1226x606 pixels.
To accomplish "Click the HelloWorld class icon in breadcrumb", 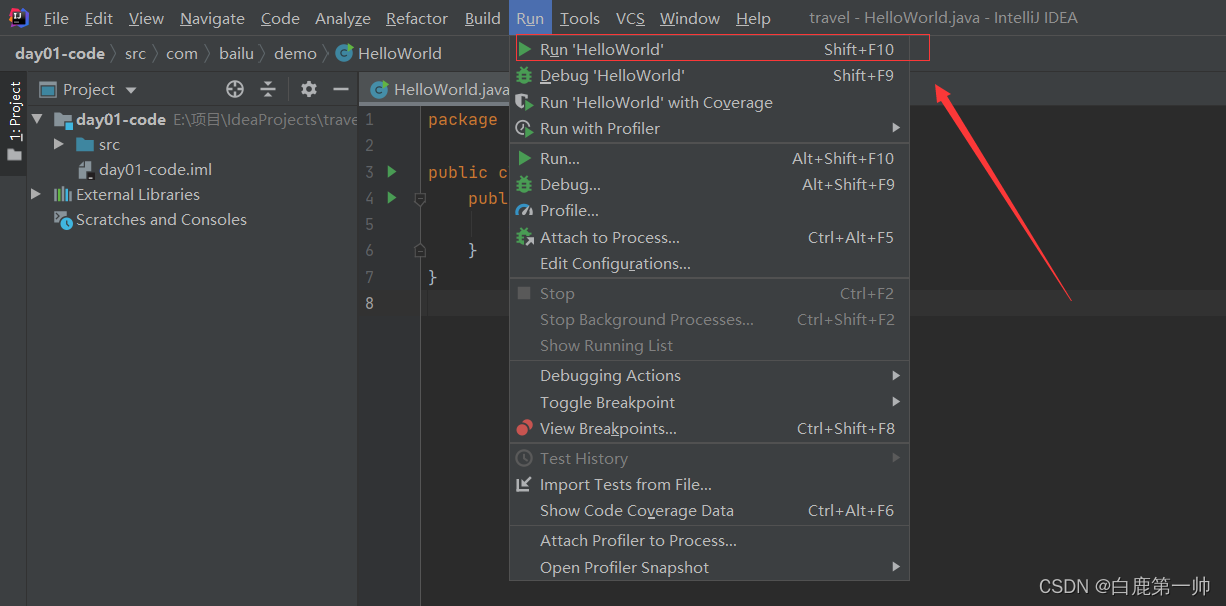I will pos(344,53).
